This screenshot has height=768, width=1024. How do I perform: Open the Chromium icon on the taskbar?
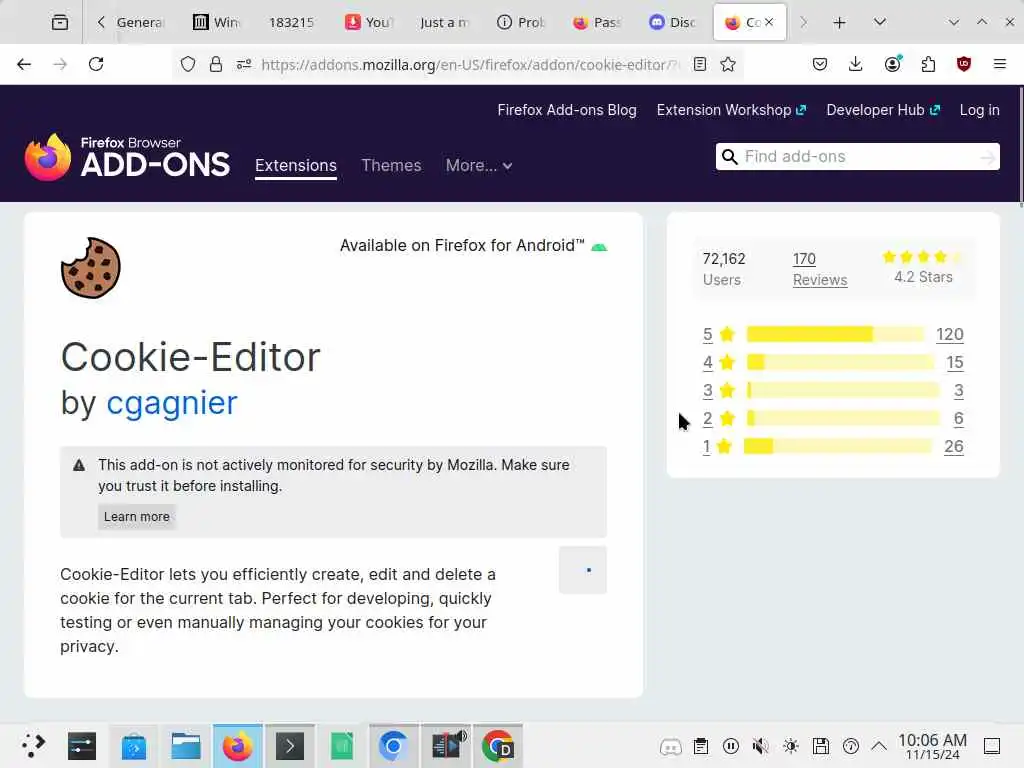point(392,745)
